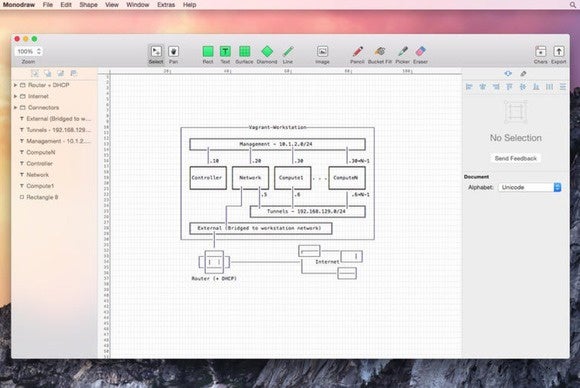
Task: Open Spotlight search in menu bar
Action: coord(573,5)
